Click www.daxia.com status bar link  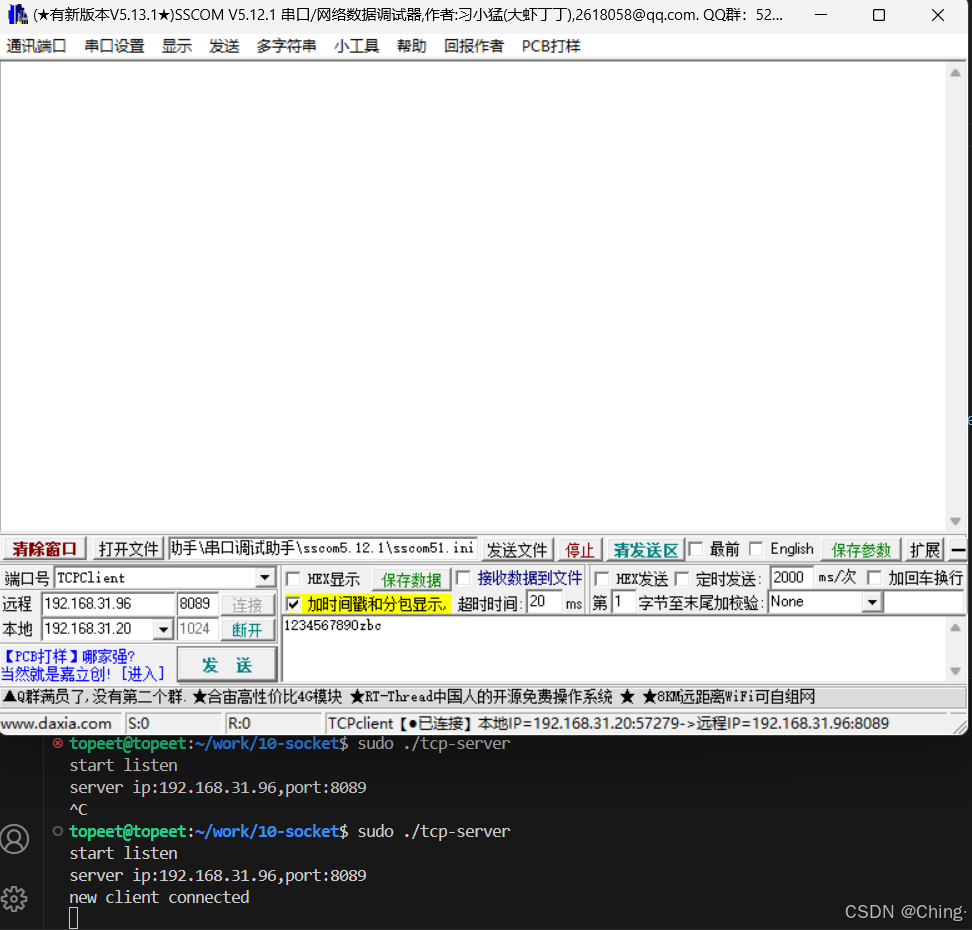coord(56,724)
